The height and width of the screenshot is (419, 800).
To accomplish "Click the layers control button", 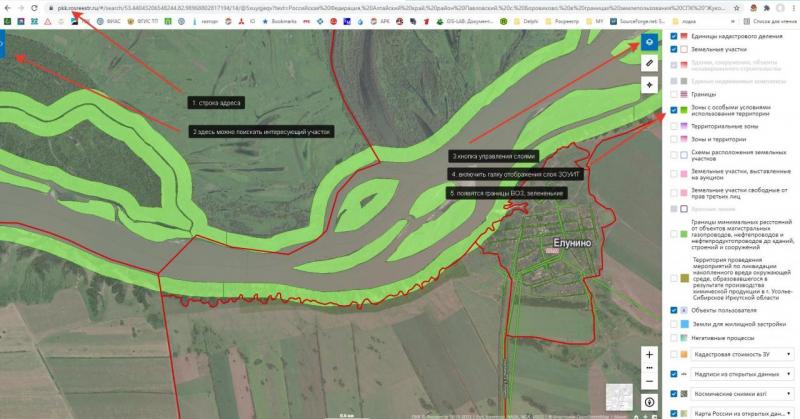I will 650,42.
